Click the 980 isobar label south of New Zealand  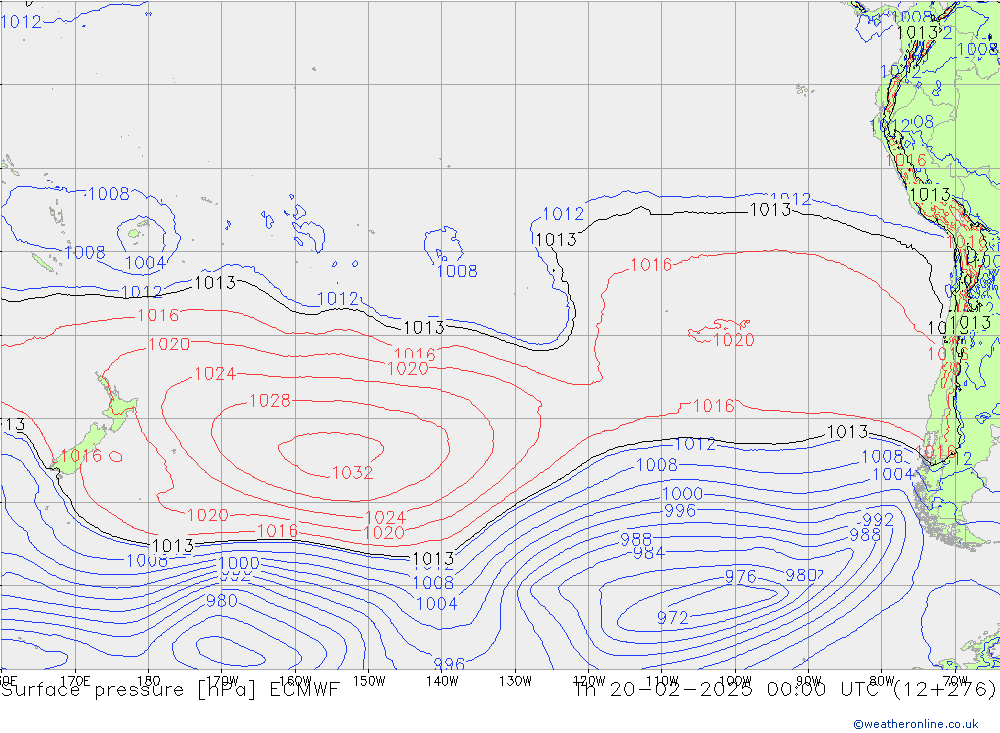coord(221,601)
